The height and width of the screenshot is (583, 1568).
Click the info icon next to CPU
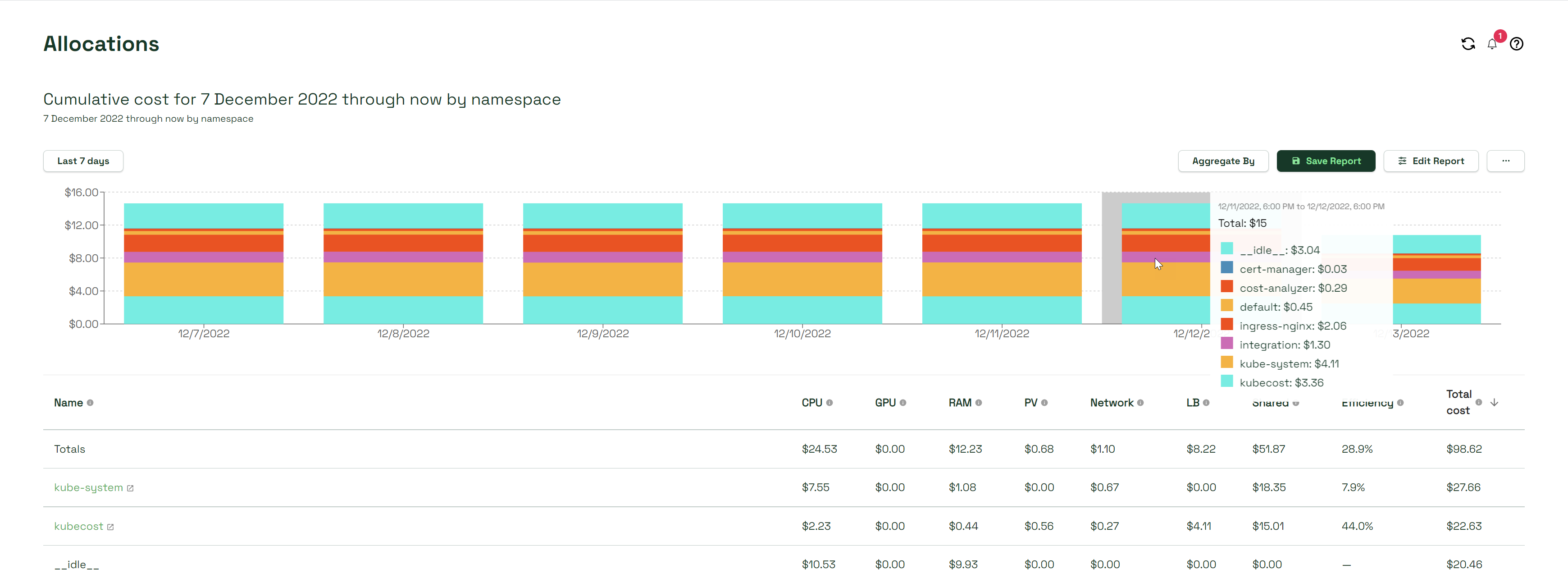[x=829, y=403]
